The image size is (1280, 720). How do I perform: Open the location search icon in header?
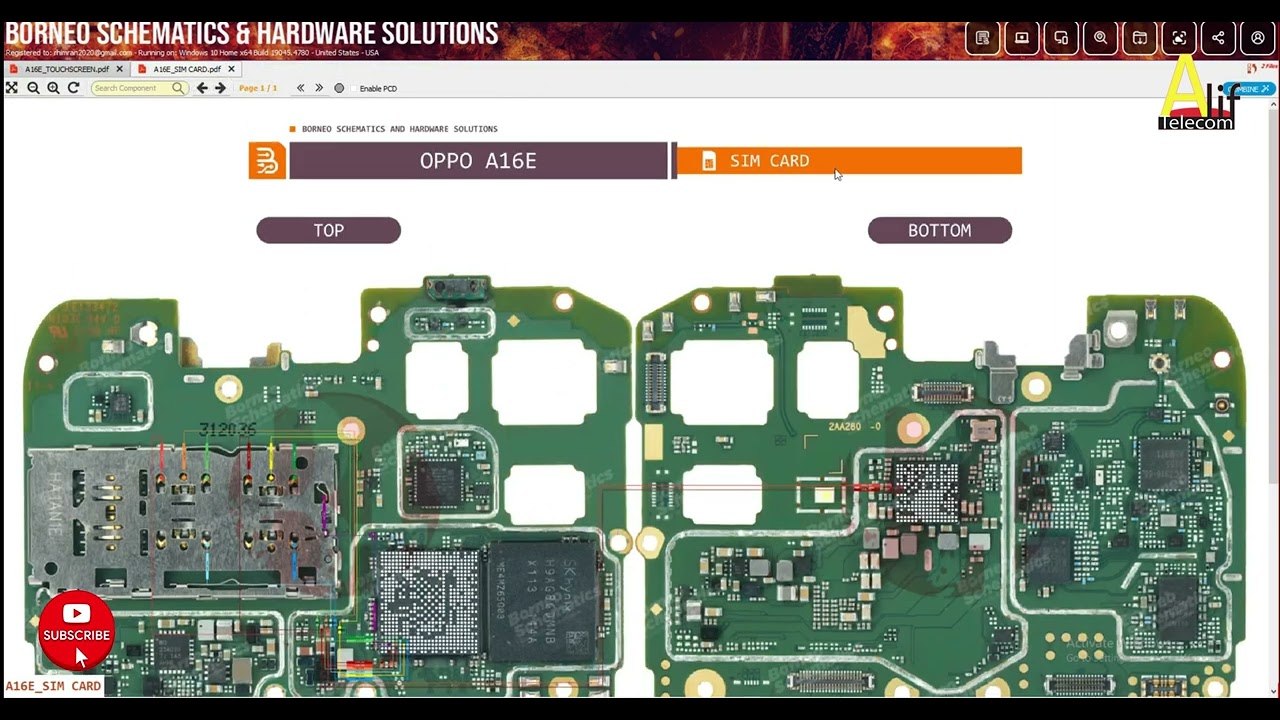[x=1100, y=38]
